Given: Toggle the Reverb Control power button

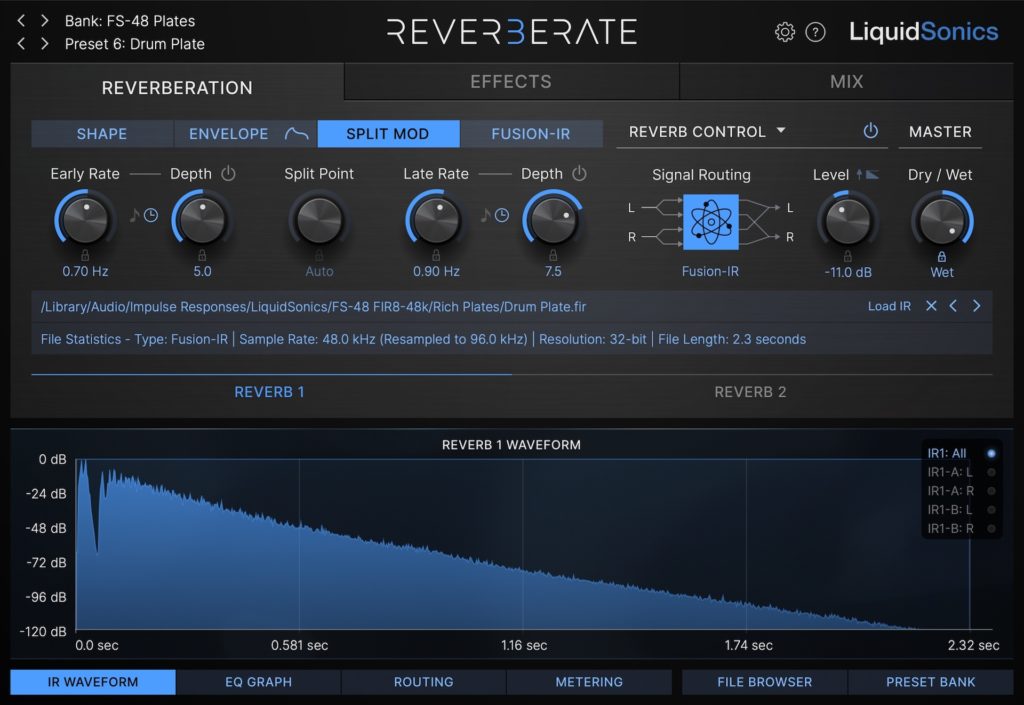Looking at the screenshot, I should point(870,132).
